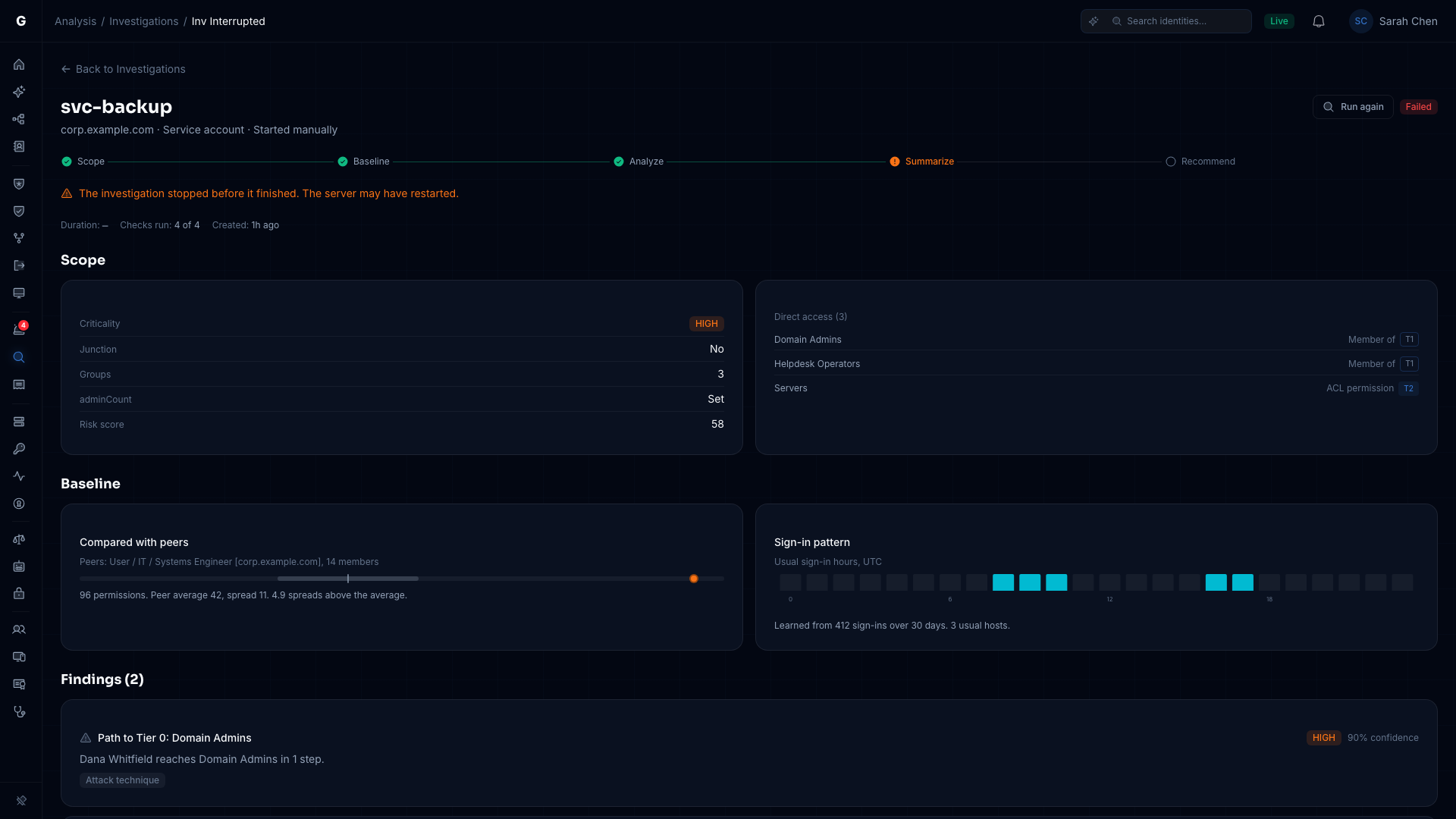Screen dimensions: 1456x819
Task: Click the shield star icon in sidebar
Action: click(x=19, y=184)
